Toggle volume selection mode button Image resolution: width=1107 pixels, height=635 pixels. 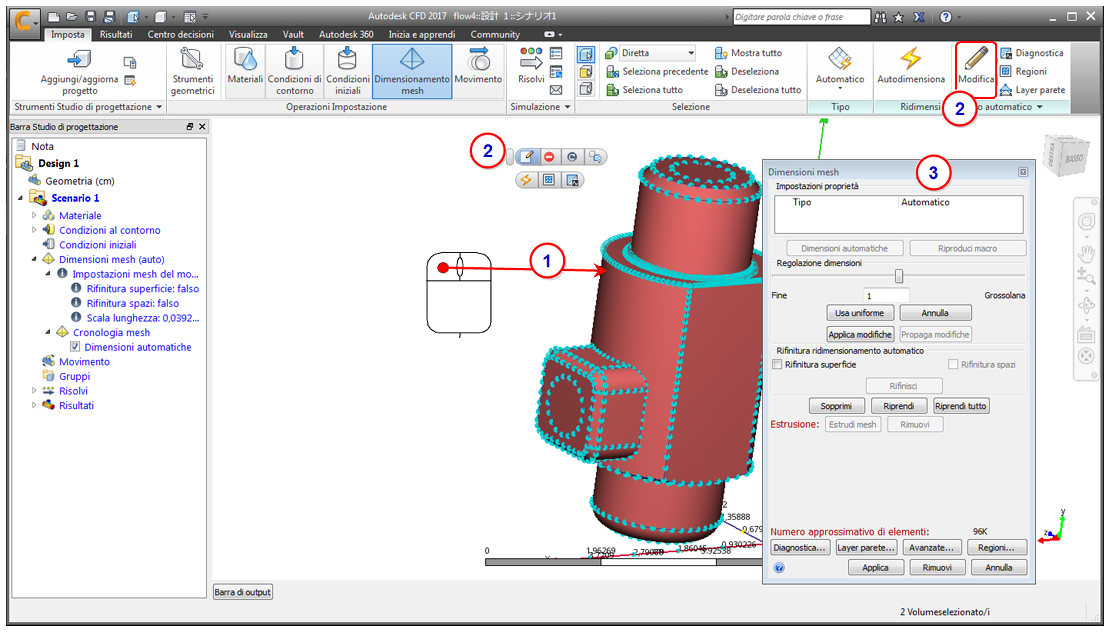click(586, 54)
